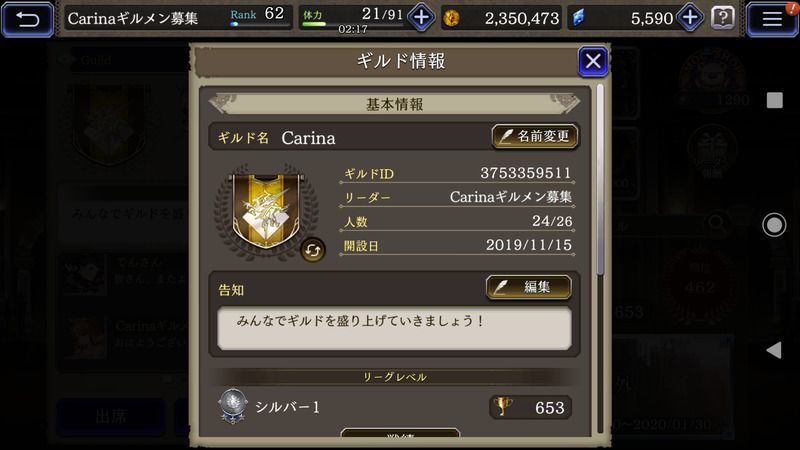Viewport: 800px width, 450px height.
Task: Add crystals with the plus icon
Action: 690,18
